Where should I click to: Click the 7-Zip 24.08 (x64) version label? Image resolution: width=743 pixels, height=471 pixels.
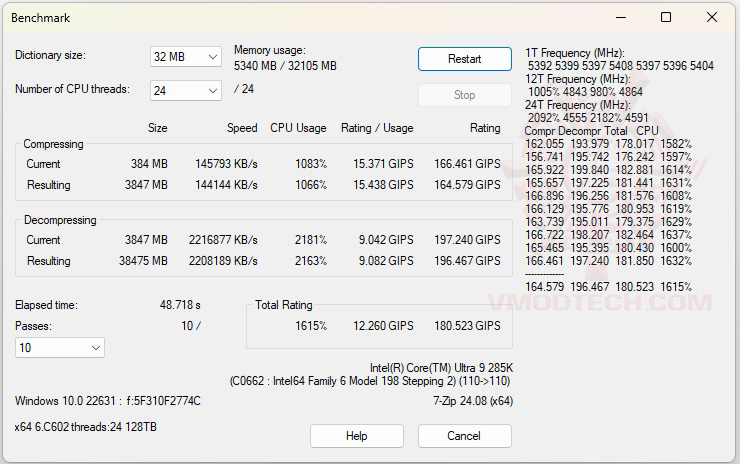(473, 401)
